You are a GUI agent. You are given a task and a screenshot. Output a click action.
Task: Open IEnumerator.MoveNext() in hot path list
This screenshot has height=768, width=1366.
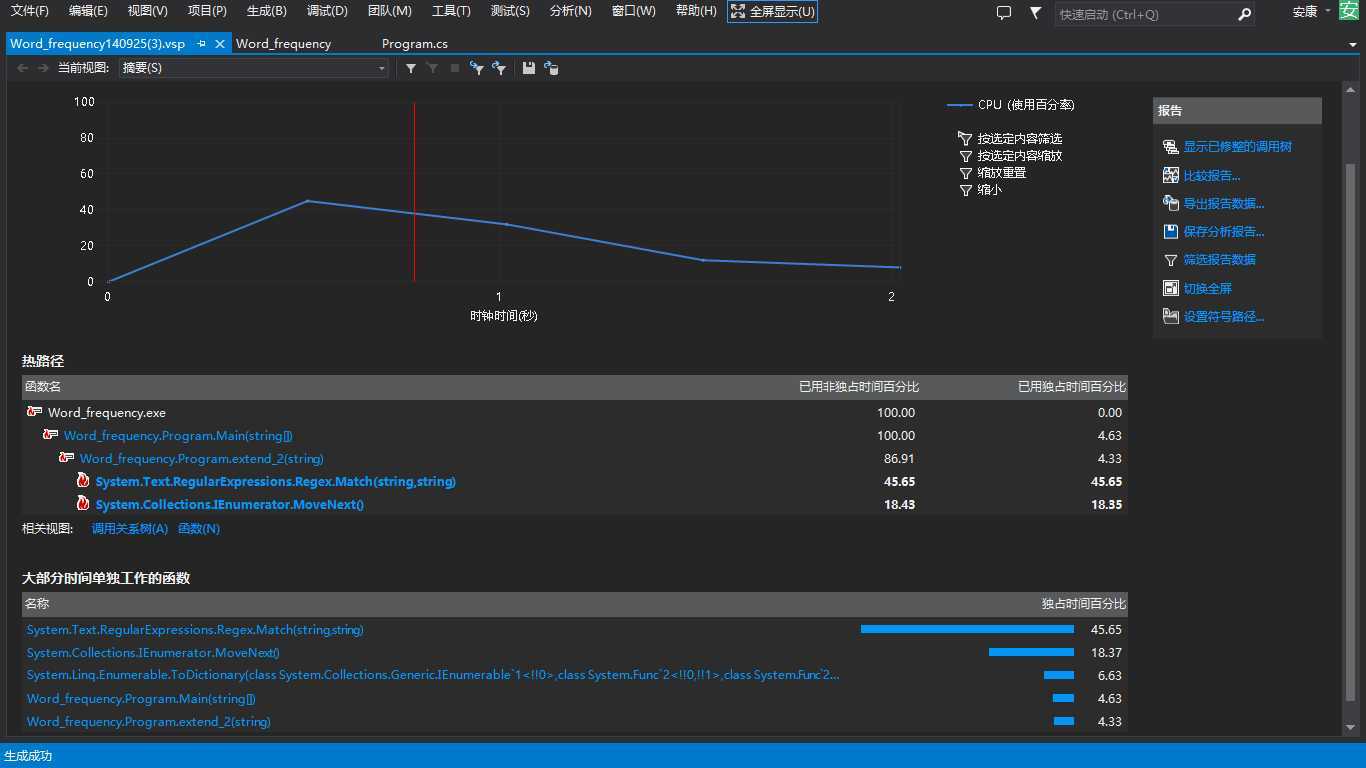pos(229,504)
